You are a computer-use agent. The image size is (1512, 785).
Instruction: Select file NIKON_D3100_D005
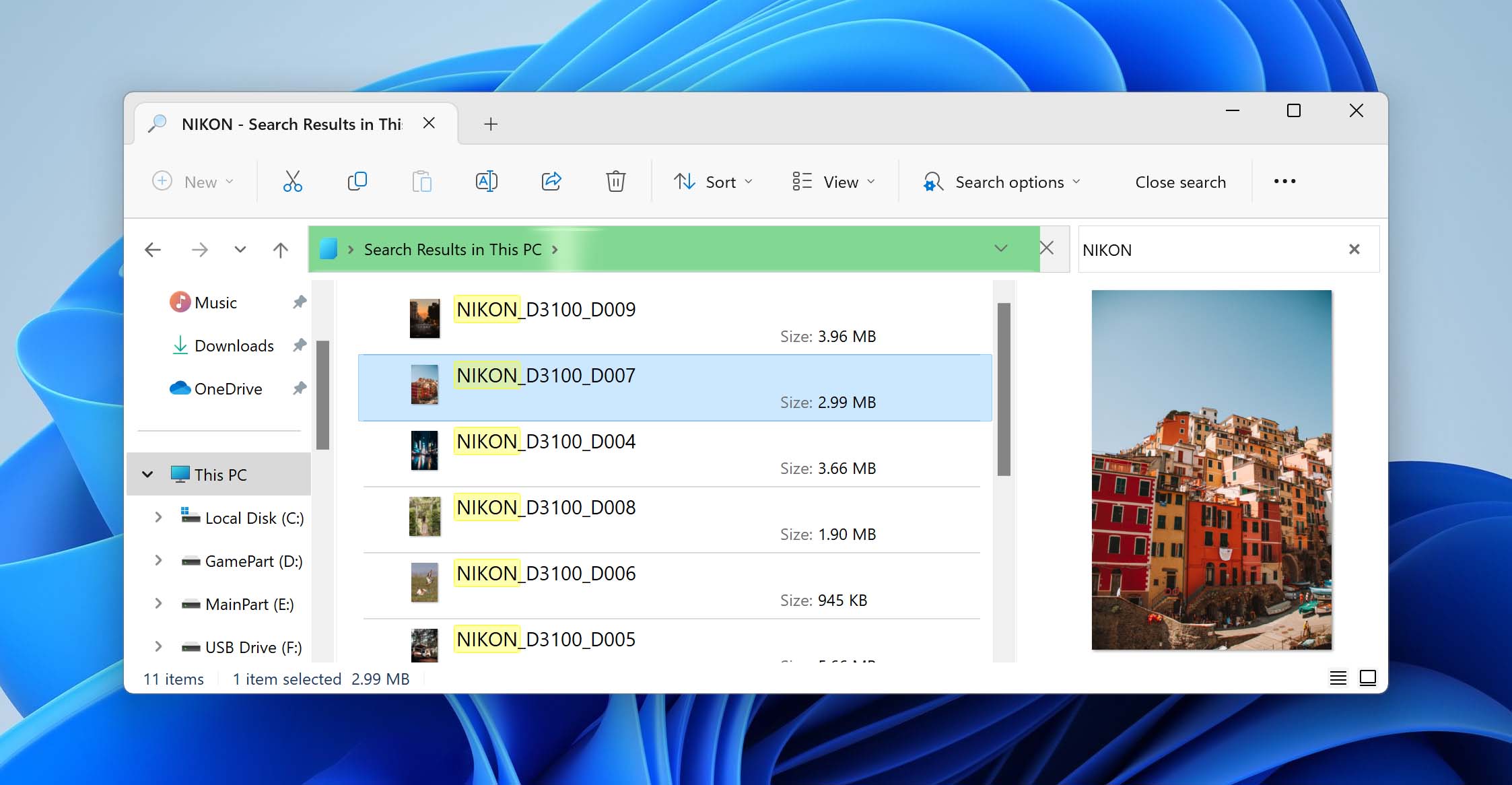click(x=675, y=642)
